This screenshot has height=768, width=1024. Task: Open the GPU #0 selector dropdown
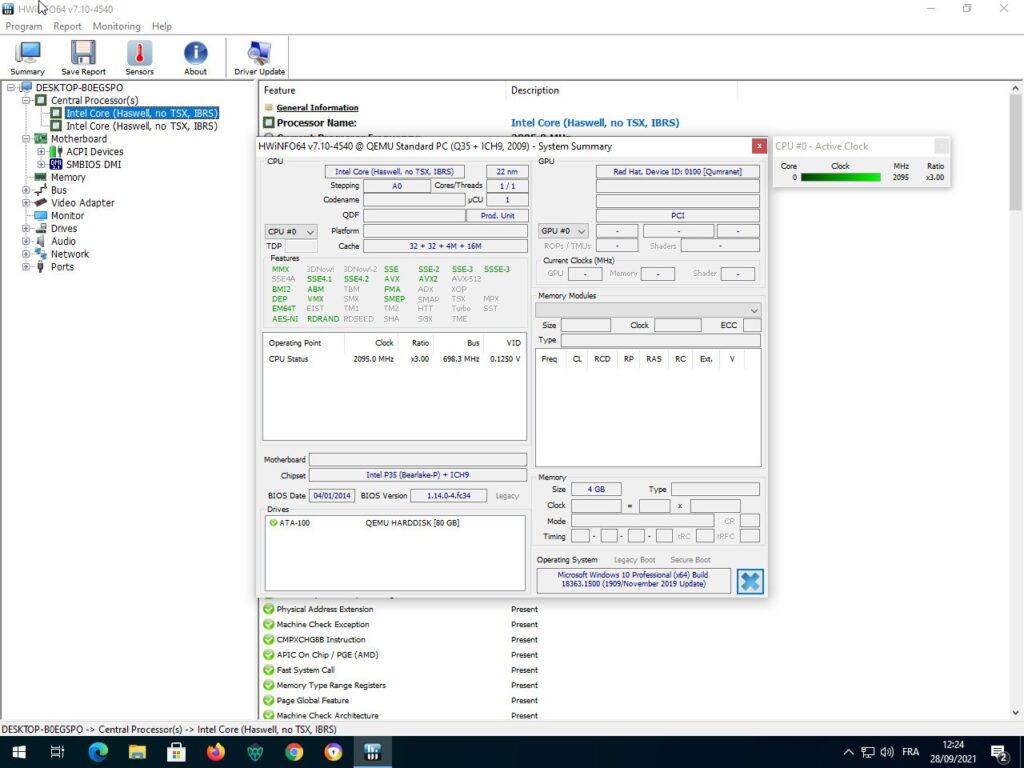point(563,231)
